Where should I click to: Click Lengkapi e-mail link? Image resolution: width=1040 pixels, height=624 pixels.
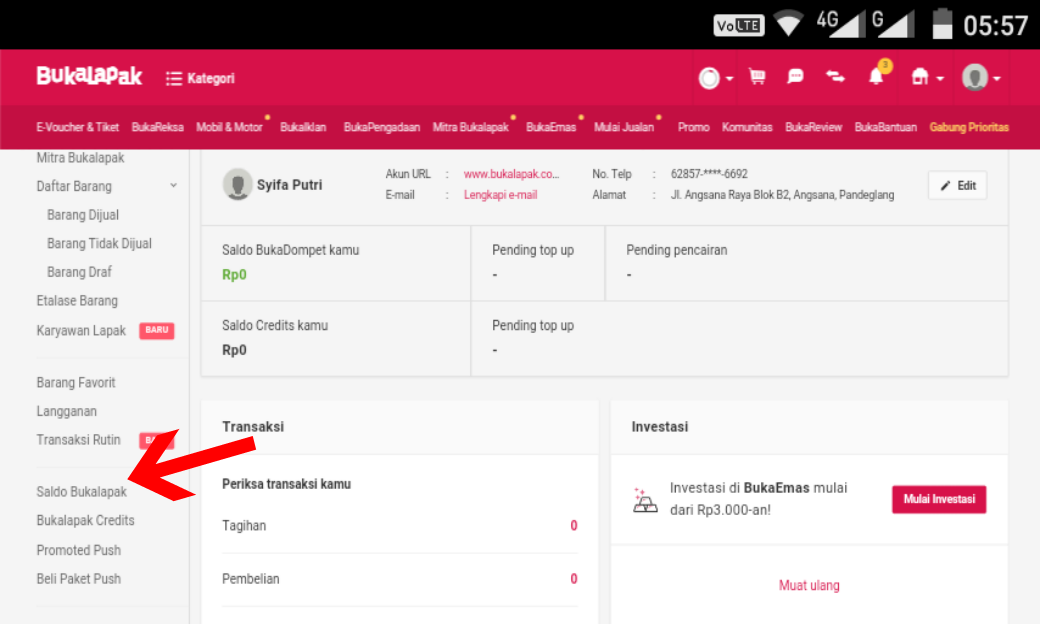500,195
